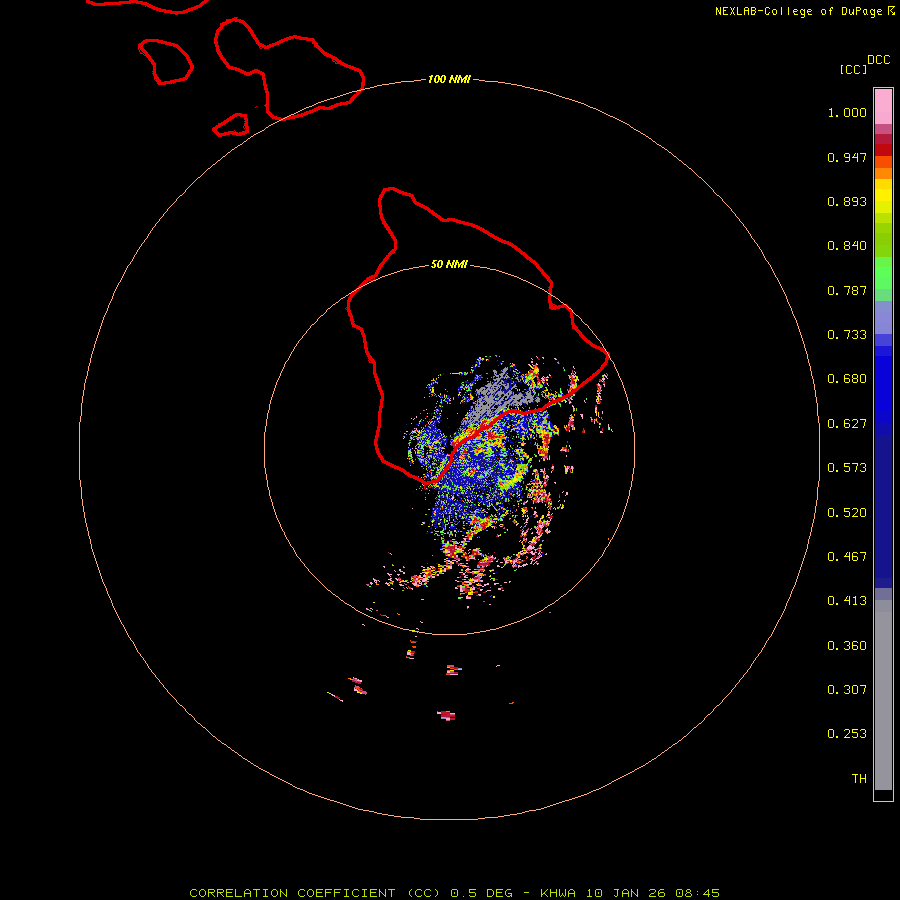This screenshot has height=900, width=900.
Task: Click the 0.733 scale value
Action: click(x=847, y=335)
